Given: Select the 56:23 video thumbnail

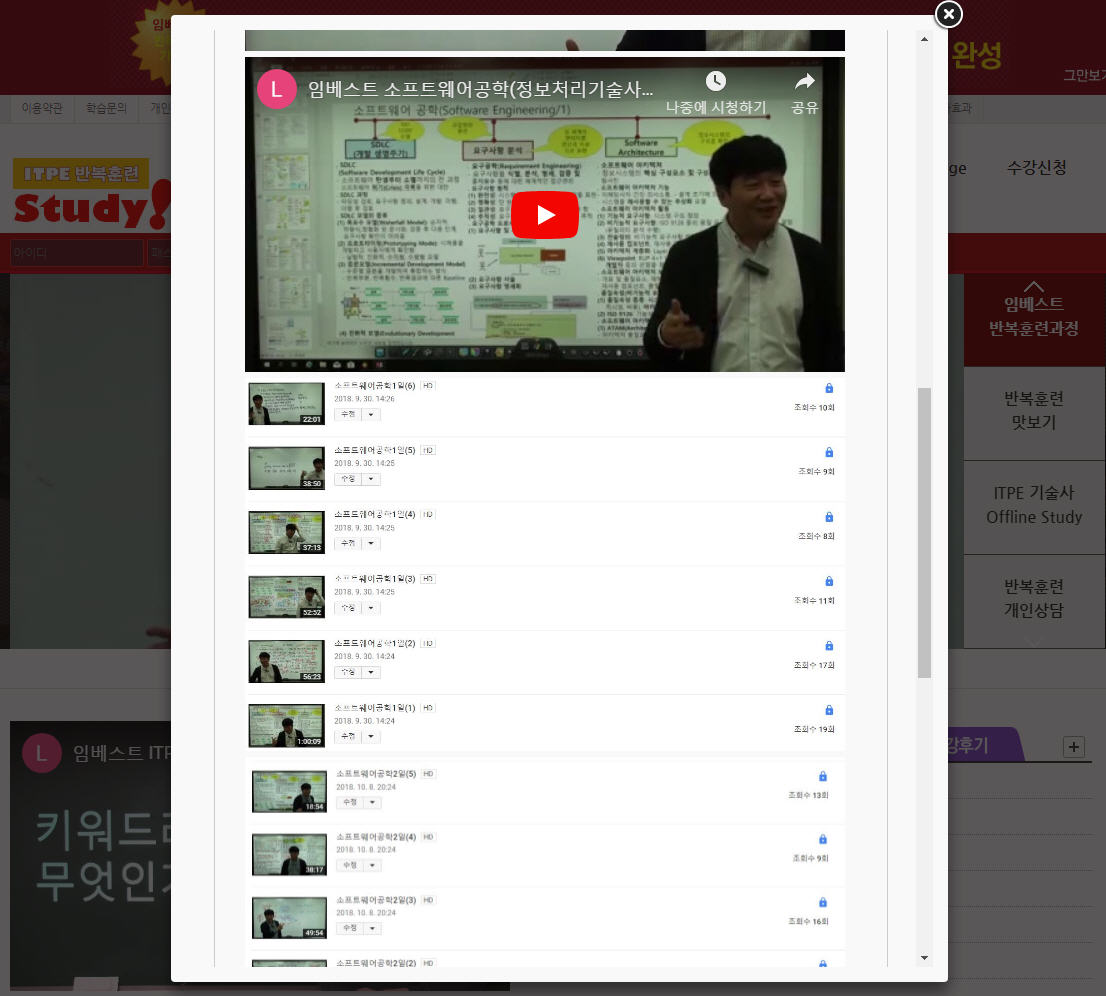Looking at the screenshot, I should point(286,661).
